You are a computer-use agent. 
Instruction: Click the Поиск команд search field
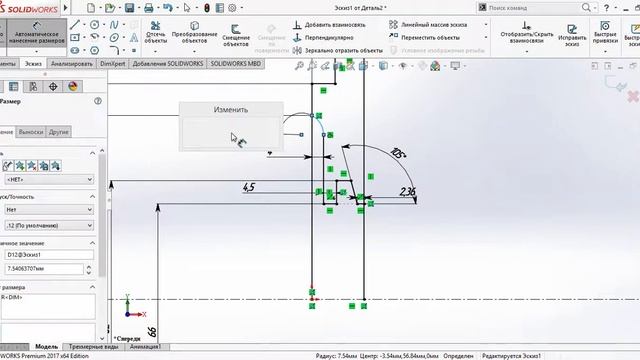coord(534,8)
